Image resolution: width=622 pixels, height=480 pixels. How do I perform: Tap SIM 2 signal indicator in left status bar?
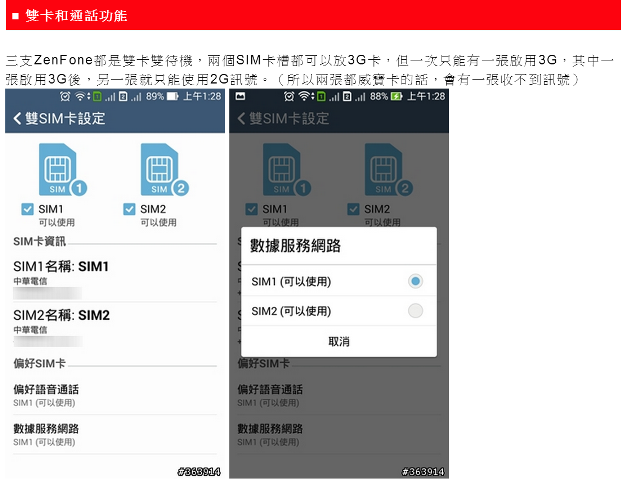coord(130,96)
